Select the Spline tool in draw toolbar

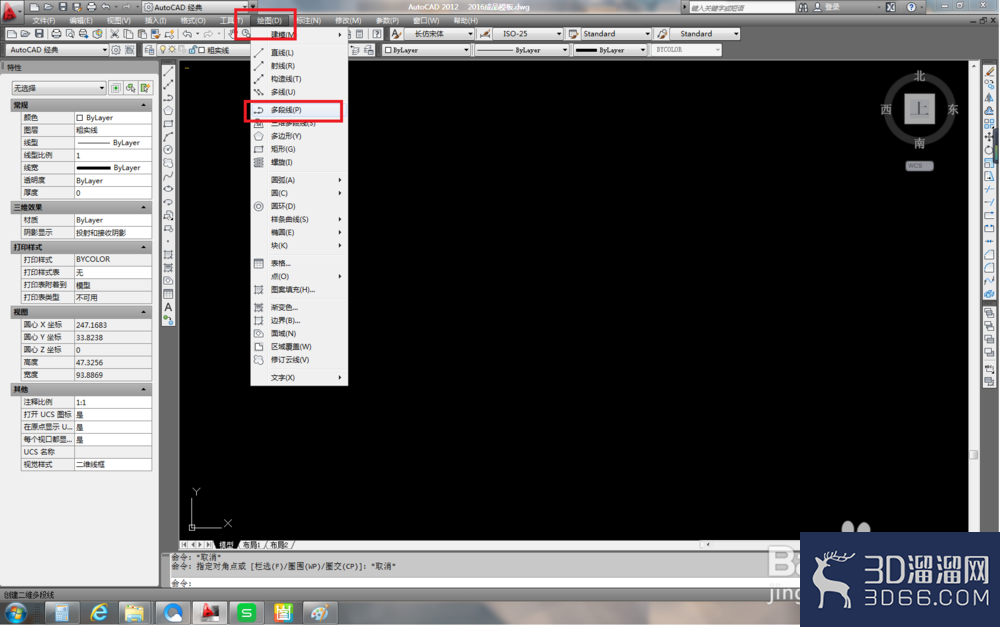[x=168, y=176]
